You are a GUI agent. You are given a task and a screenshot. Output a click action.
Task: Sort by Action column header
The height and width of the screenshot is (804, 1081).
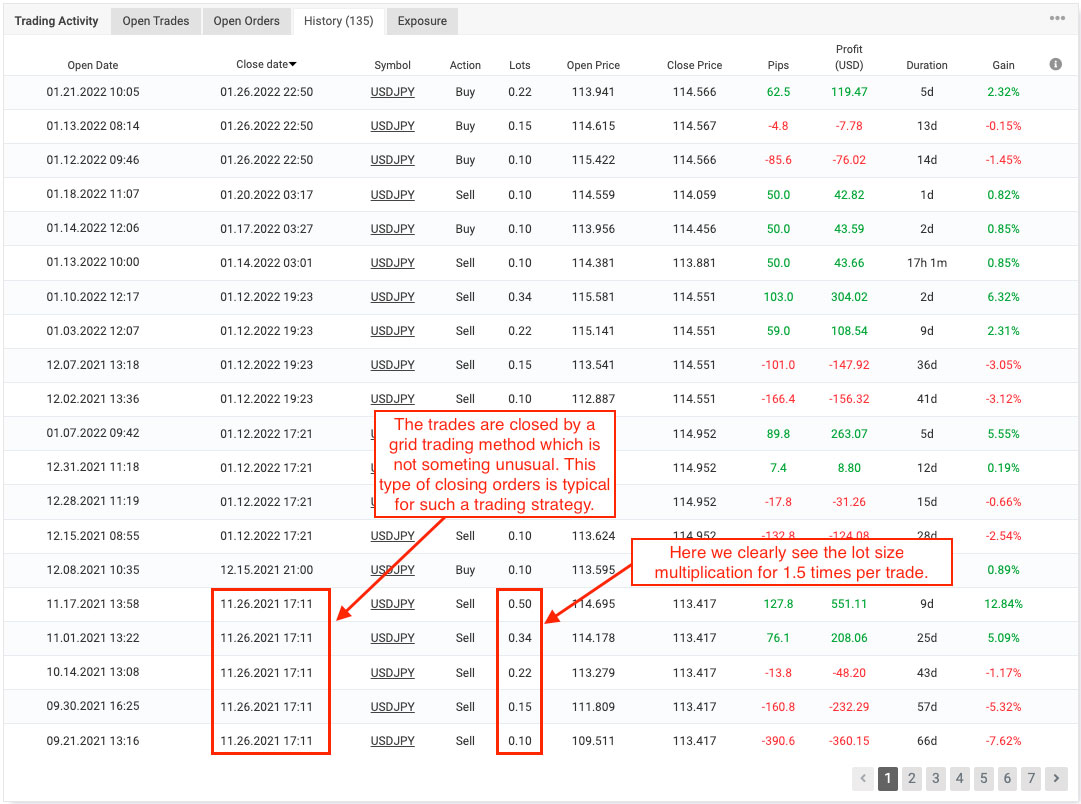point(465,65)
